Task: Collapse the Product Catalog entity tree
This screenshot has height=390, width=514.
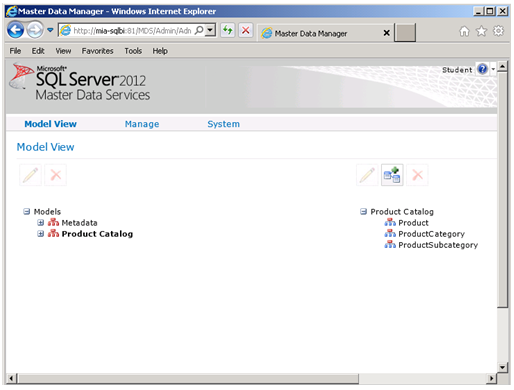Action: pyautogui.click(x=363, y=212)
